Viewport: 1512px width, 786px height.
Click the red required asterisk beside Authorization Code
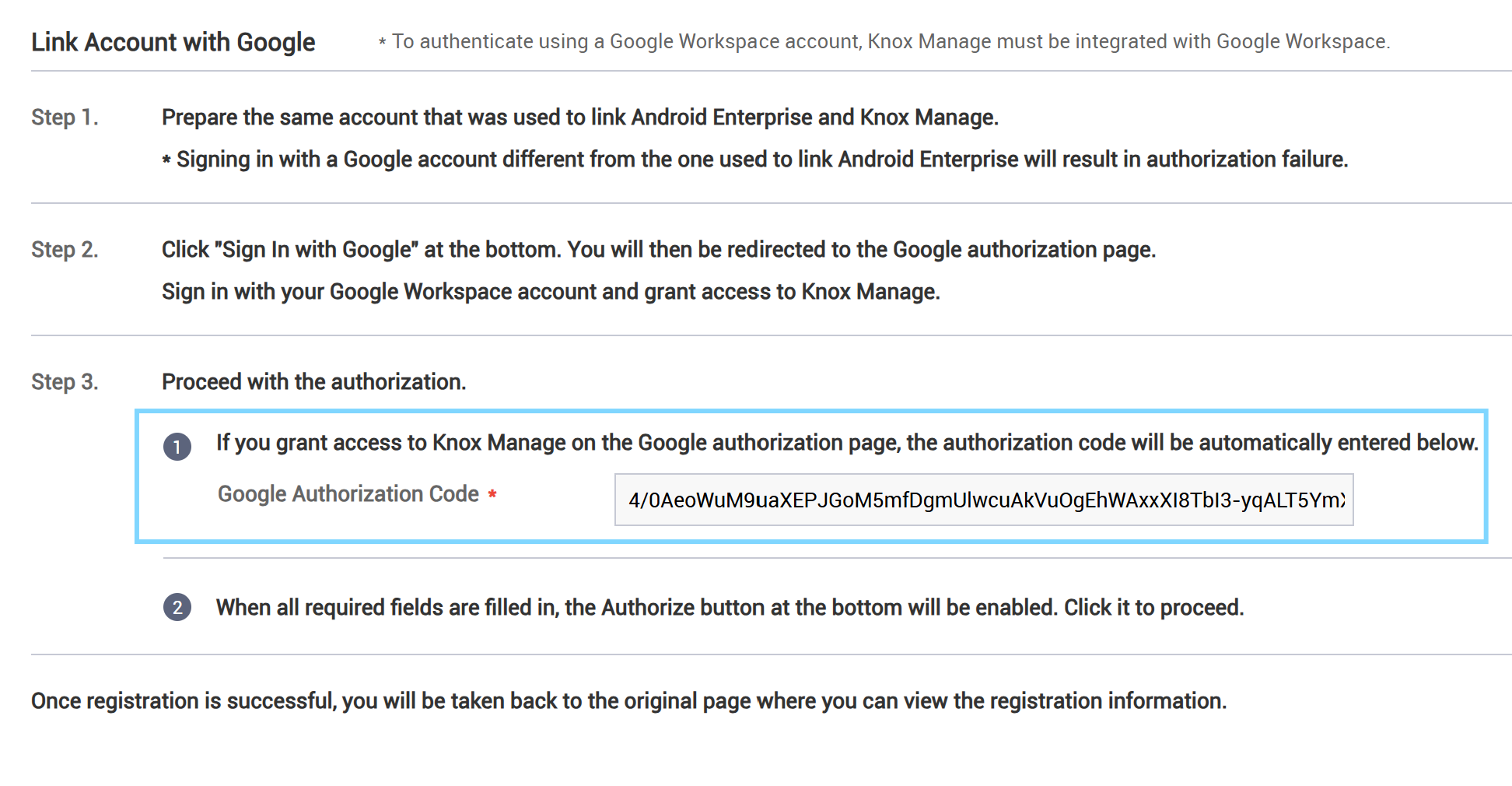click(x=492, y=494)
